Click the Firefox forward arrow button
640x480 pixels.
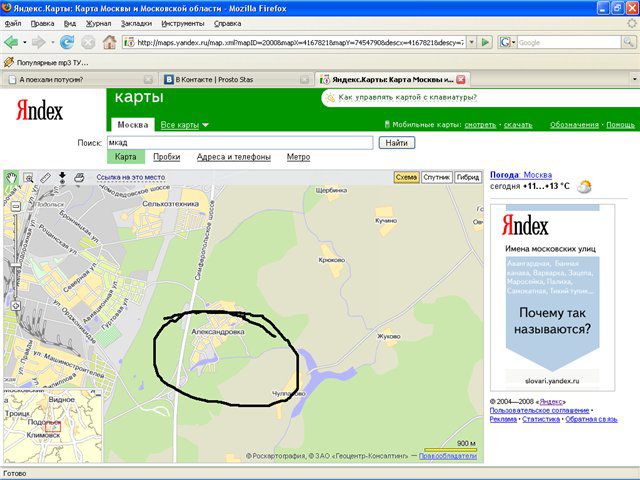coord(39,42)
